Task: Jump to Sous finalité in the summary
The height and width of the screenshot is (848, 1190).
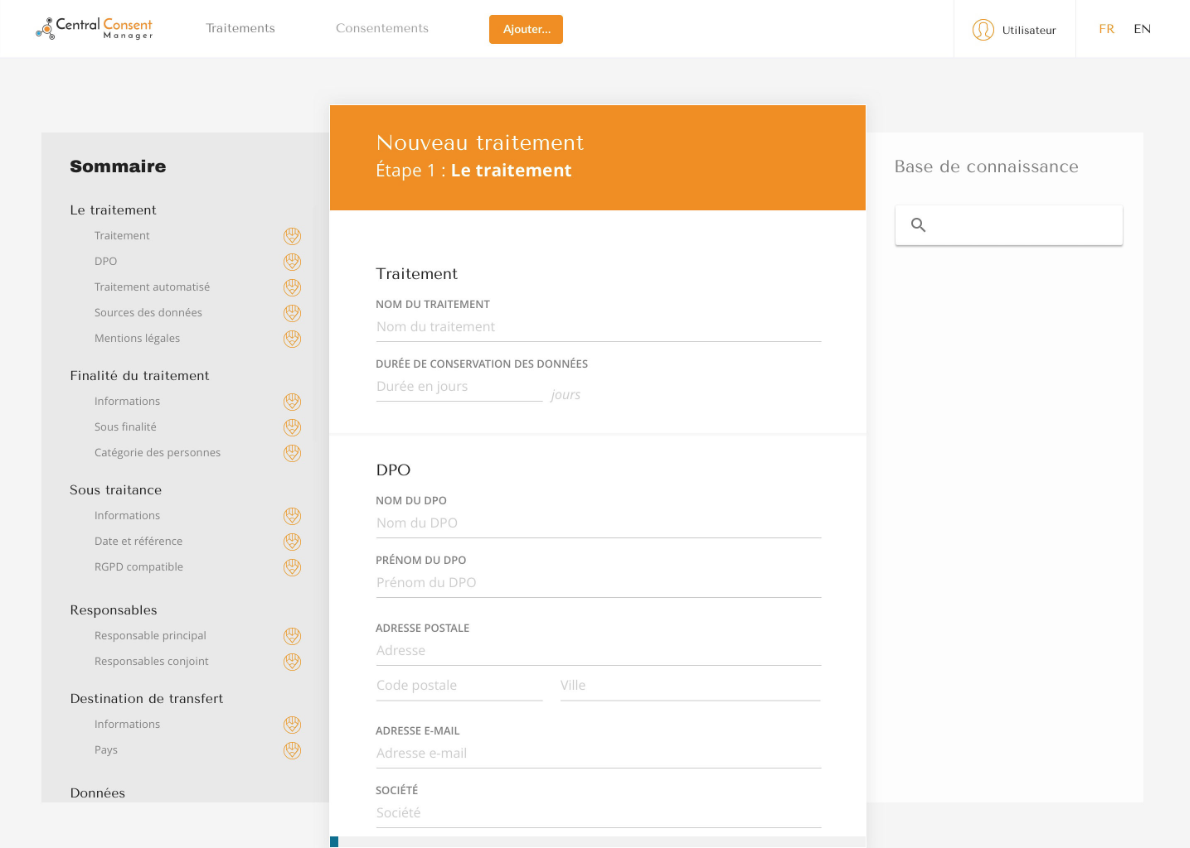Action: point(125,427)
